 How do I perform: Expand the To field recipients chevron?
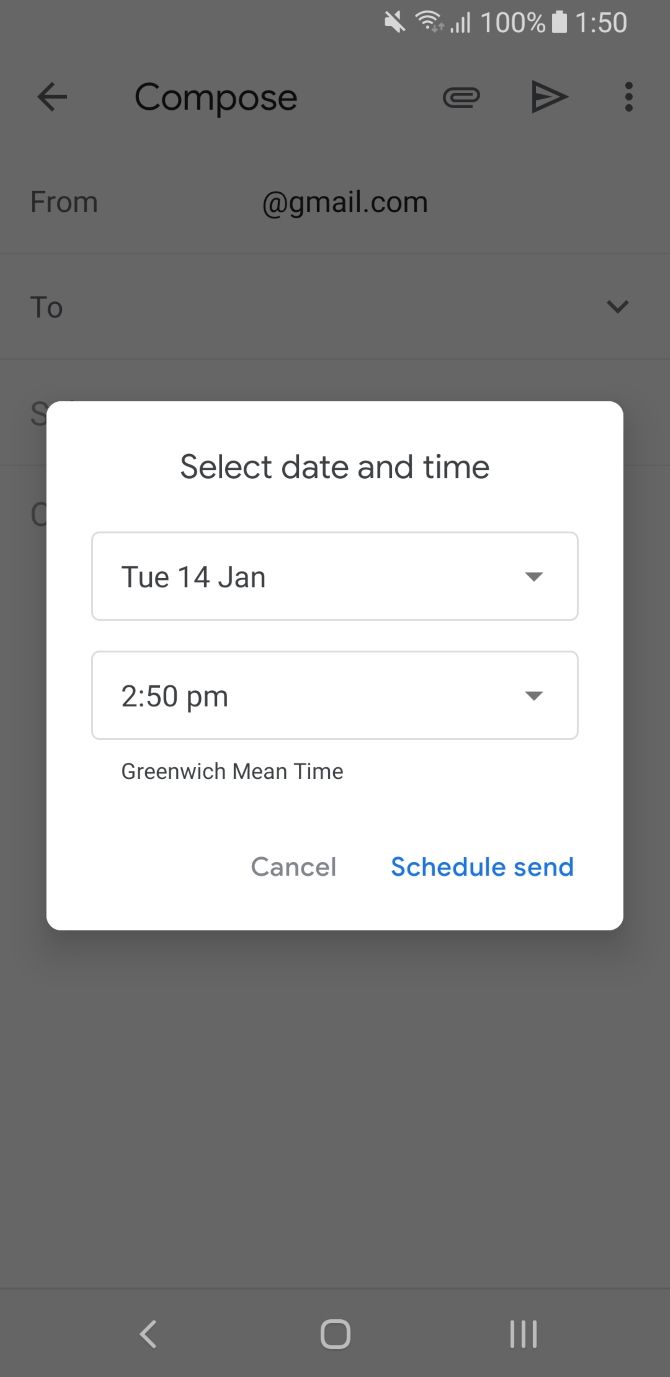click(617, 307)
